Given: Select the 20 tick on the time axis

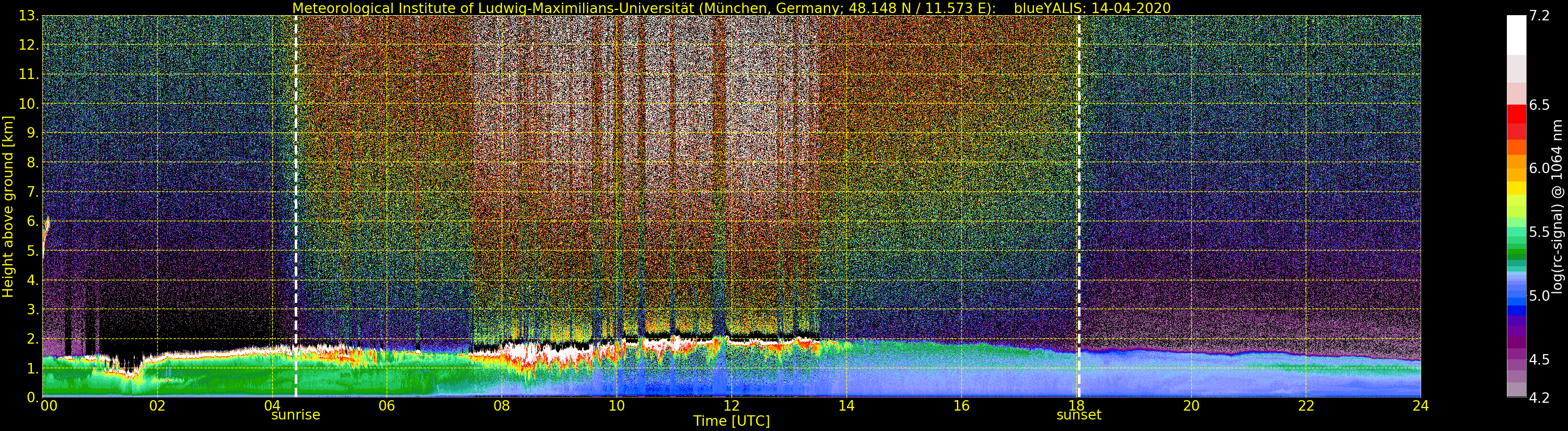Looking at the screenshot, I should (x=1191, y=406).
